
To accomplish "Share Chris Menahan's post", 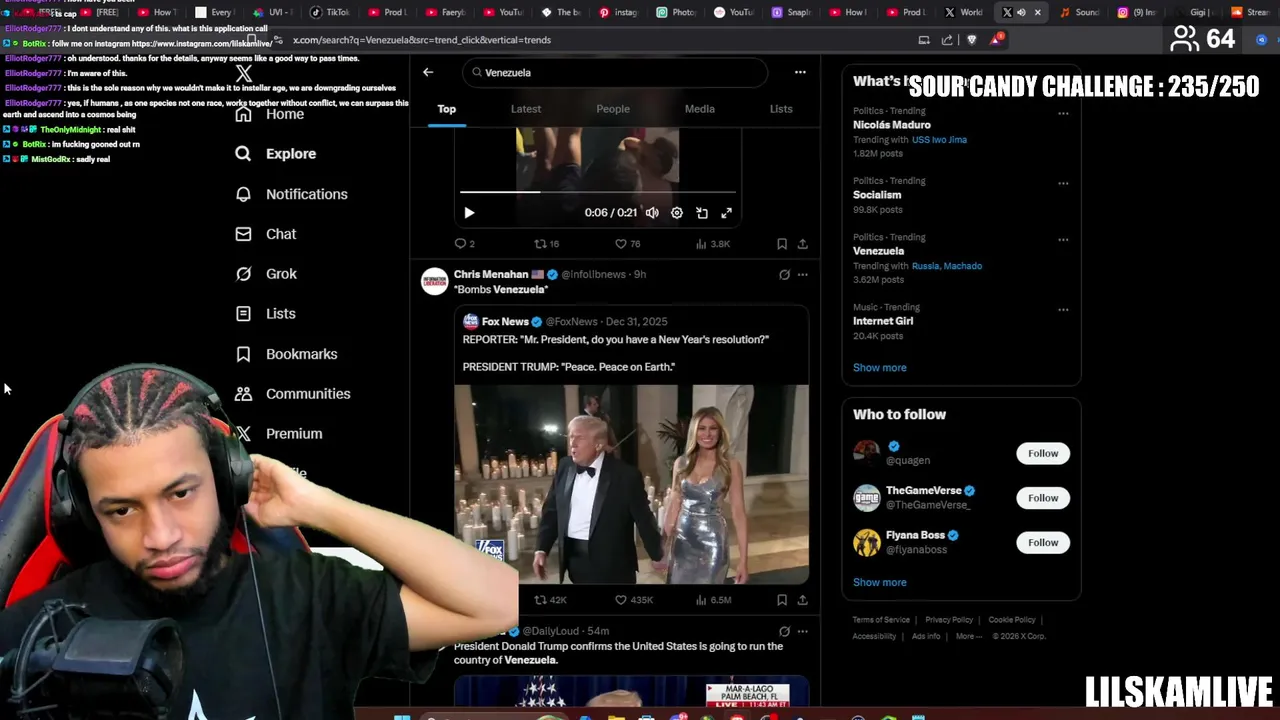I will point(802,600).
